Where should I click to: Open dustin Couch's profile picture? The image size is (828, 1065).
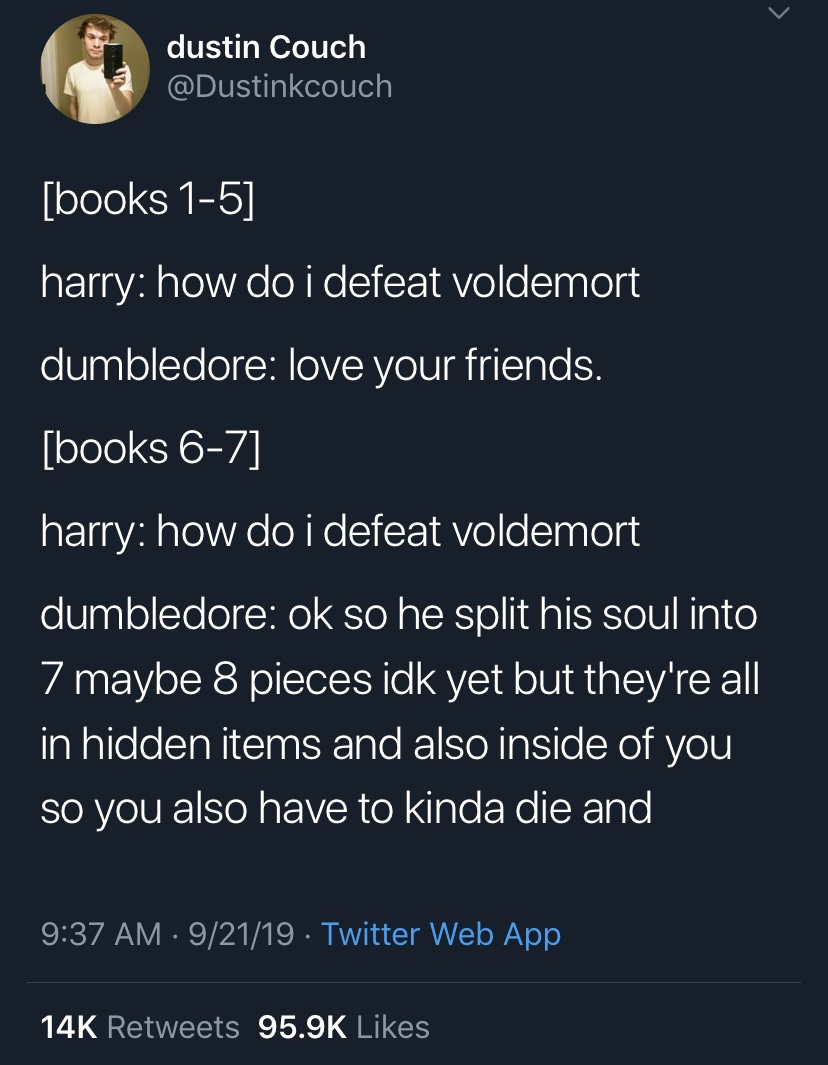(95, 69)
